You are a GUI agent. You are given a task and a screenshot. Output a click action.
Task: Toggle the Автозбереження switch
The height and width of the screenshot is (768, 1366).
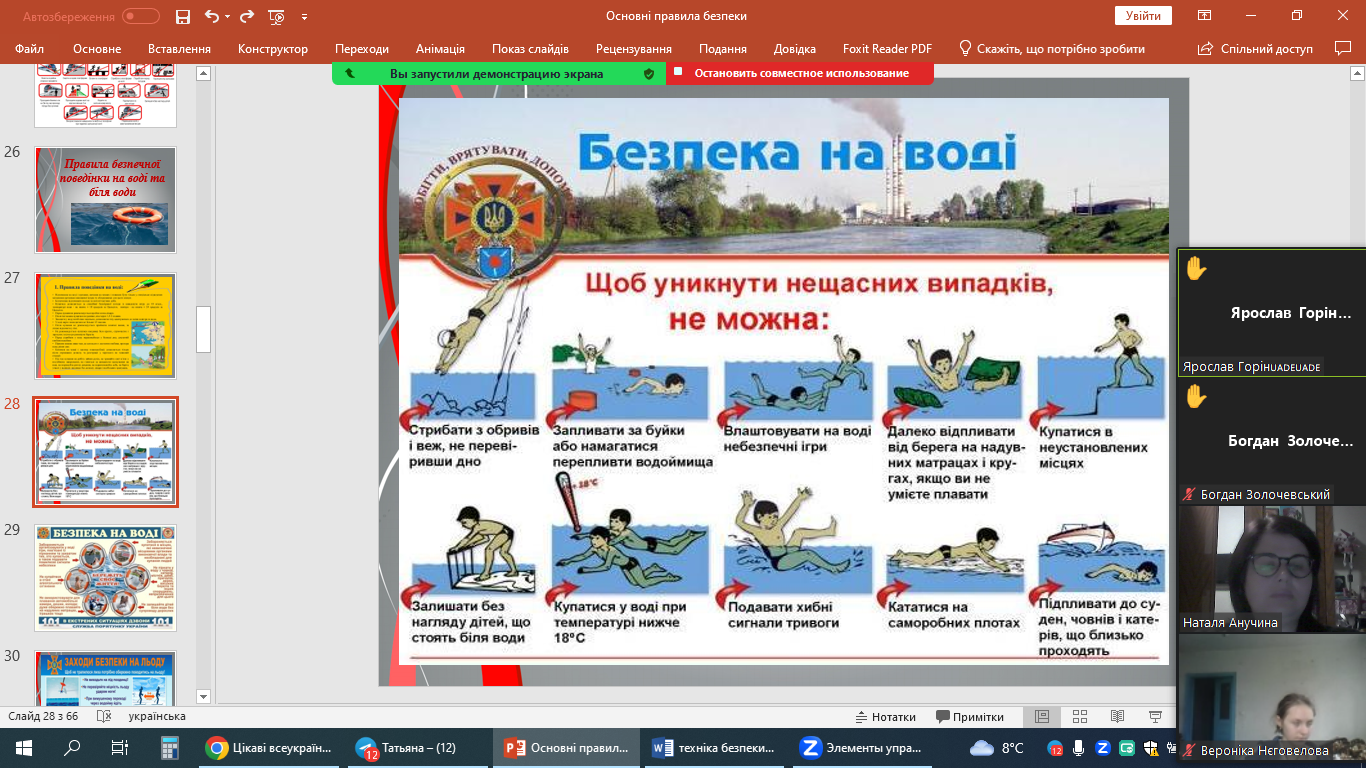[140, 16]
